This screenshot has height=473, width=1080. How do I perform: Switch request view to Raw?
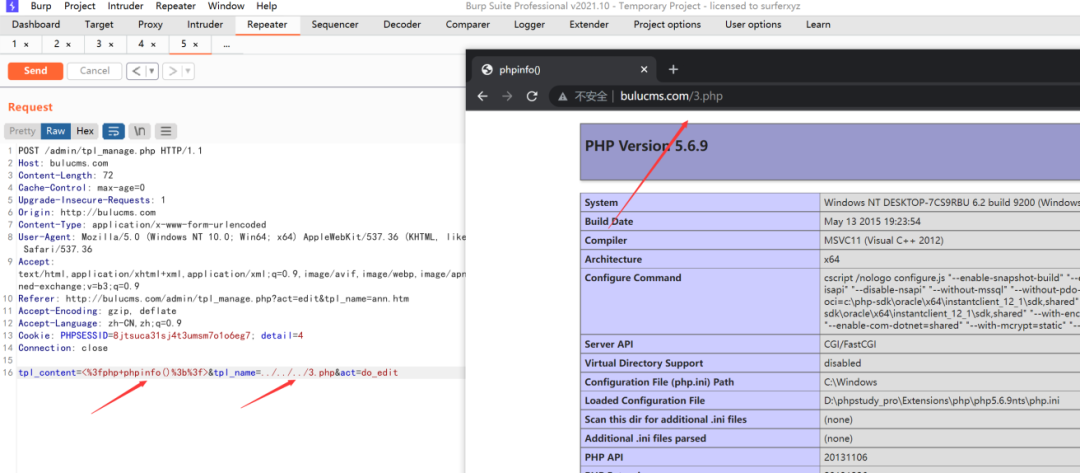pos(56,131)
